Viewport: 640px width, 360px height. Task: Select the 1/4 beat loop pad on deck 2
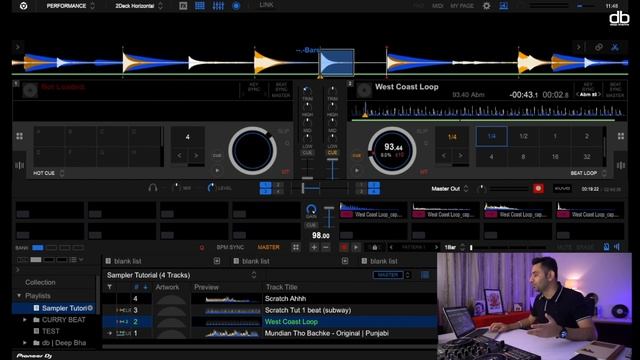point(491,136)
